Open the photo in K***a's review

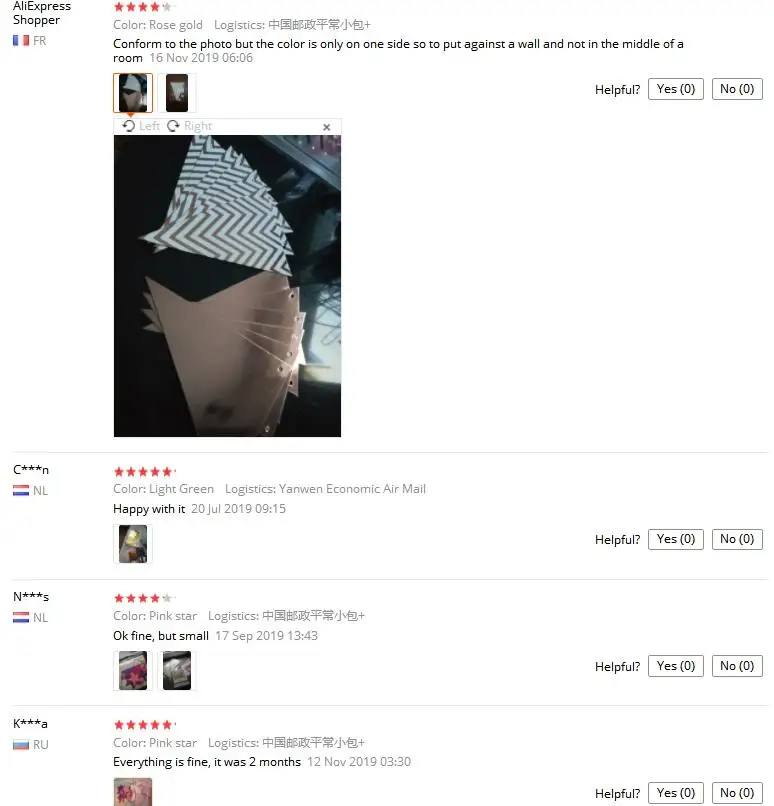[133, 792]
